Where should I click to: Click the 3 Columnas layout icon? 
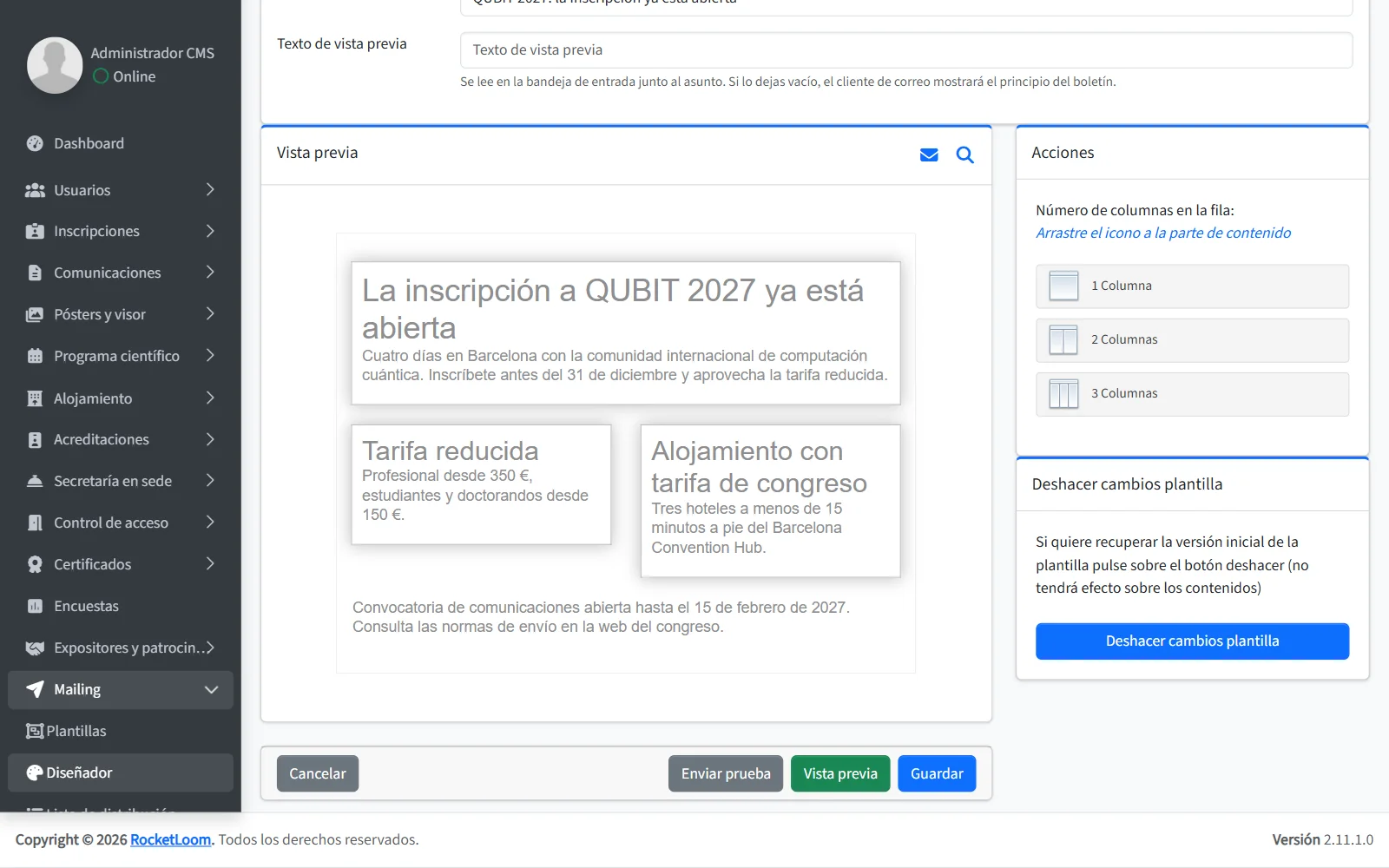(x=1063, y=393)
